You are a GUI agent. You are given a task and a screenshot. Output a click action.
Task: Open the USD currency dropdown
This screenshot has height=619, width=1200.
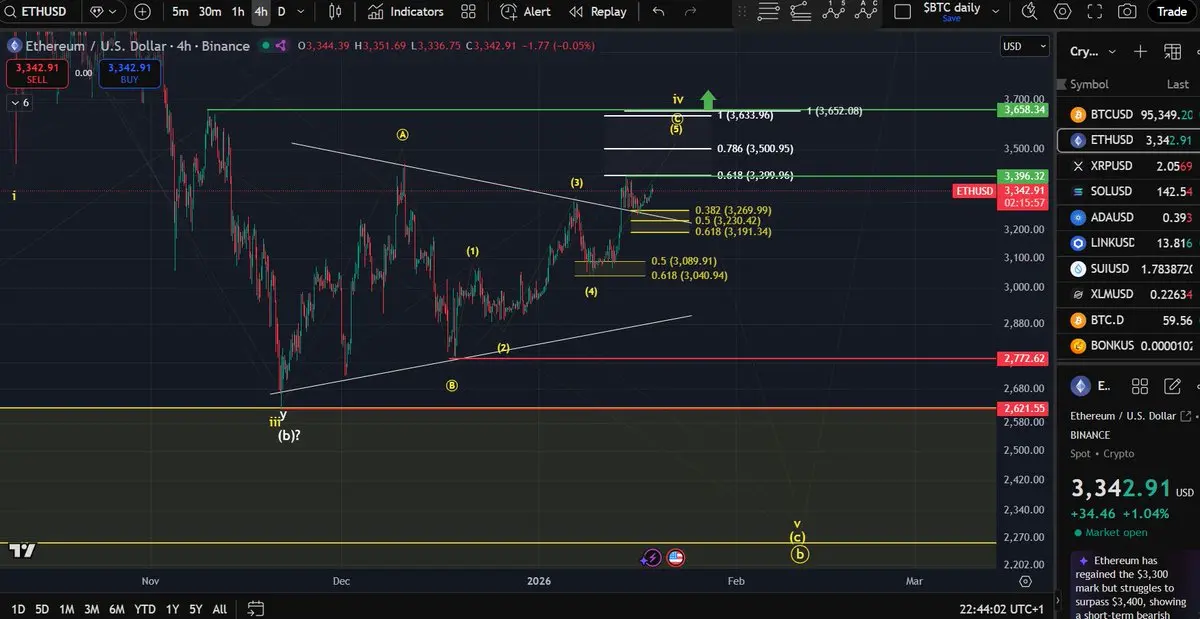(1025, 46)
